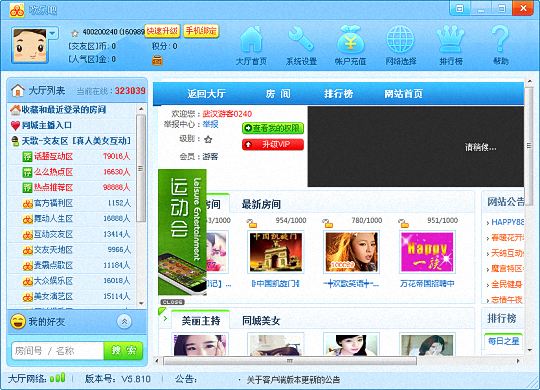Click 快速升级 button
This screenshot has width=540, height=390.
162,31
